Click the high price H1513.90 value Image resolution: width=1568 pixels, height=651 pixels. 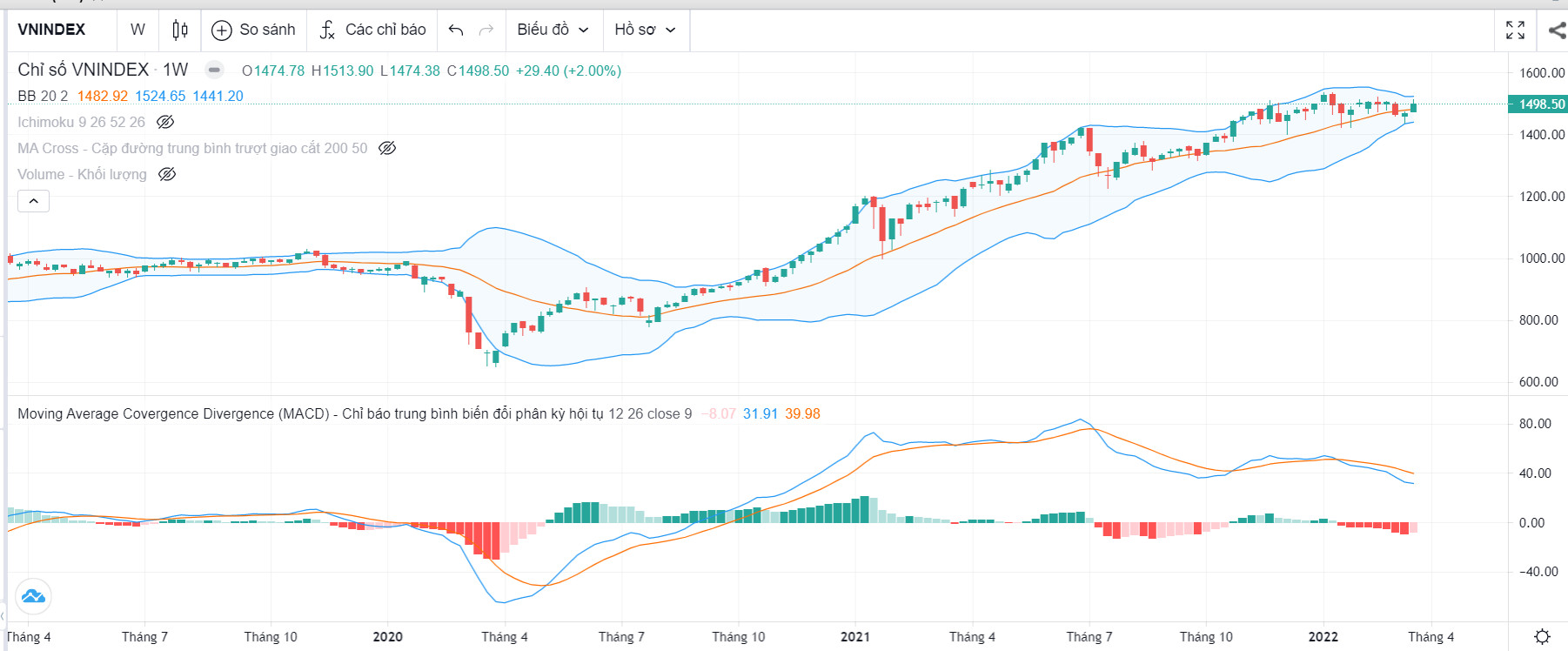[342, 70]
